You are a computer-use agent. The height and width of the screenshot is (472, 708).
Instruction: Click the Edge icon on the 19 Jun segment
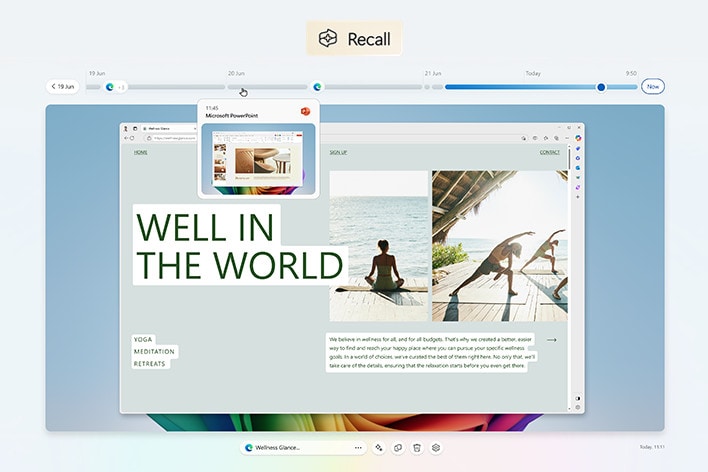click(x=110, y=87)
